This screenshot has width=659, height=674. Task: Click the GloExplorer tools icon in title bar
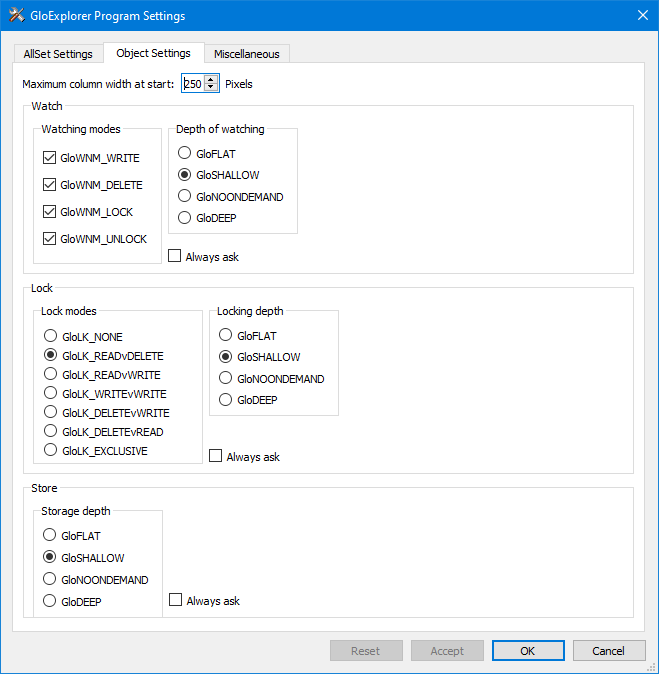click(16, 15)
